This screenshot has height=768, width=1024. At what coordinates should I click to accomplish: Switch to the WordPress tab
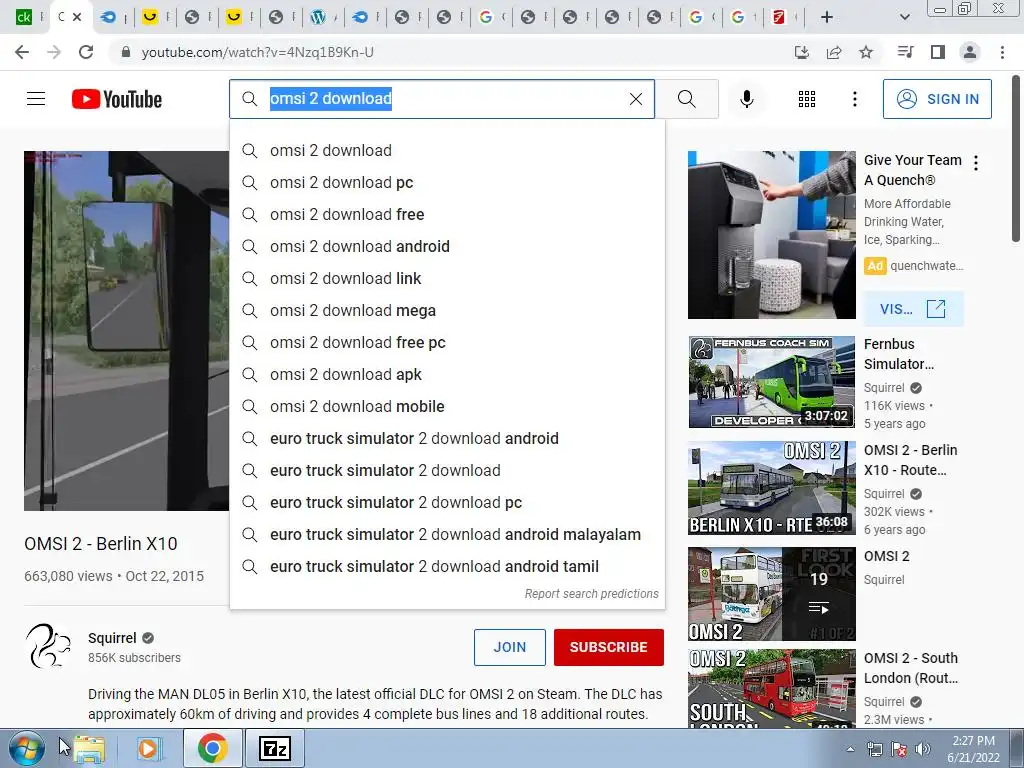(318, 18)
